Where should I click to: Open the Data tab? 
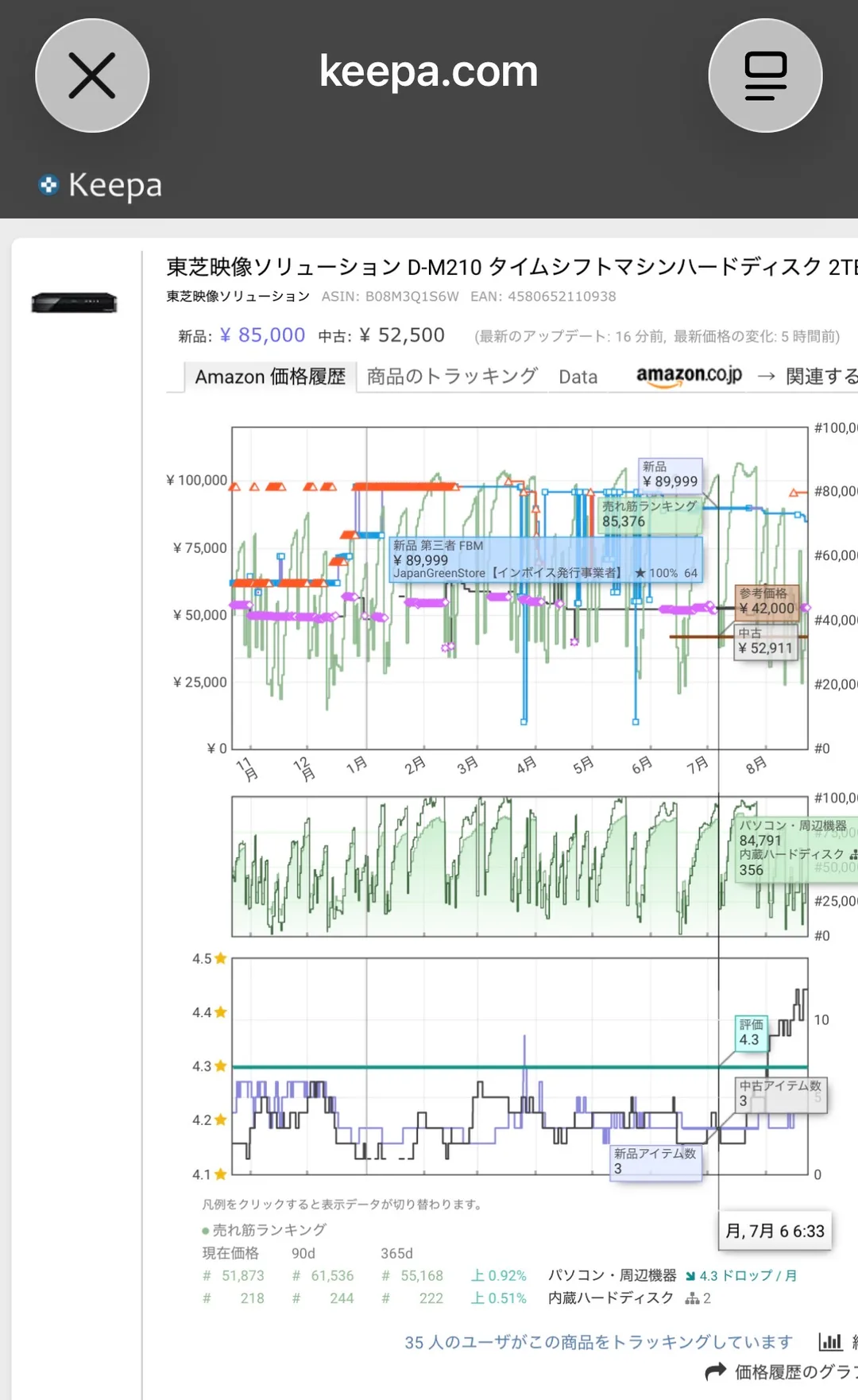[x=578, y=377]
